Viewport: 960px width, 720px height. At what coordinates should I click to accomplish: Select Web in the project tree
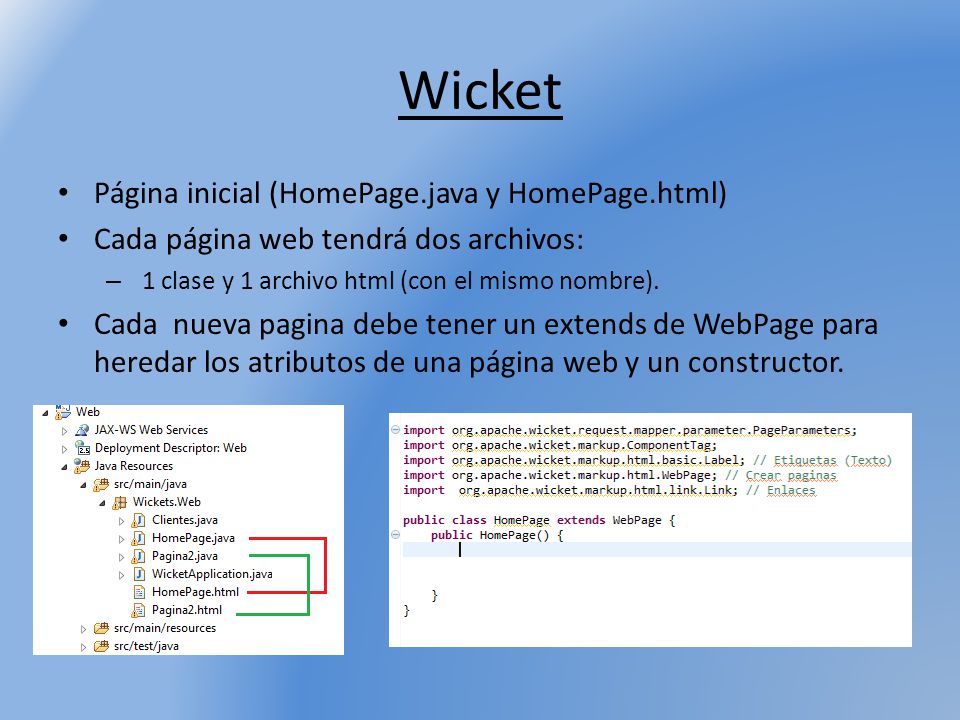tap(88, 412)
